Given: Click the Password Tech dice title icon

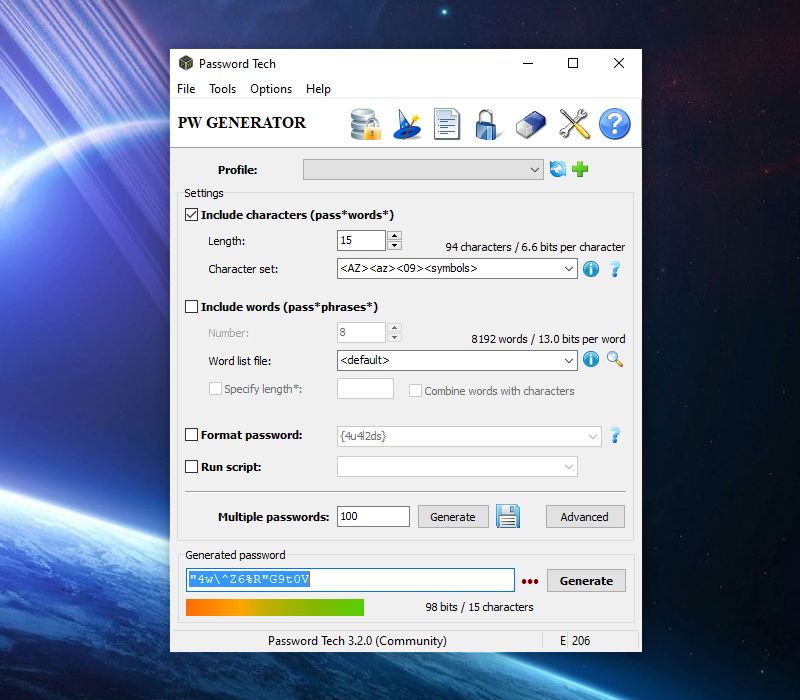Looking at the screenshot, I should (186, 63).
